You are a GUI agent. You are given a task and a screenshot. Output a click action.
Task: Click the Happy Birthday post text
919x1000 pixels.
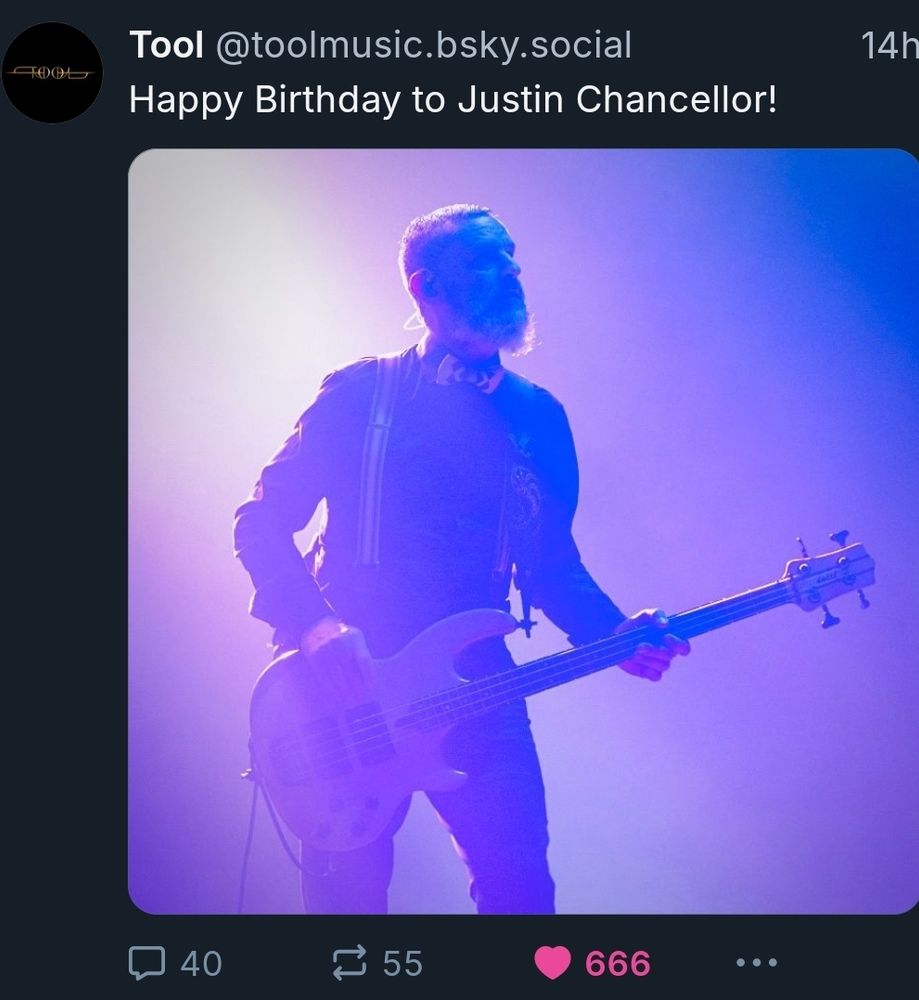click(x=453, y=100)
